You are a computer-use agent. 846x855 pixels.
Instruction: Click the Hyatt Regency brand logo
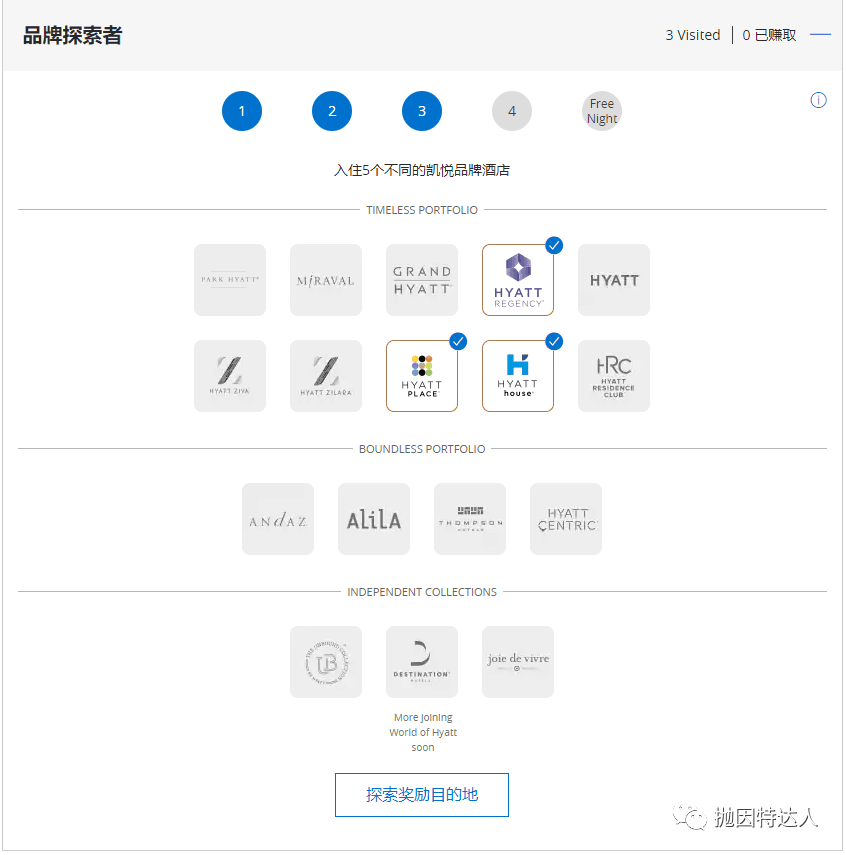coord(518,280)
